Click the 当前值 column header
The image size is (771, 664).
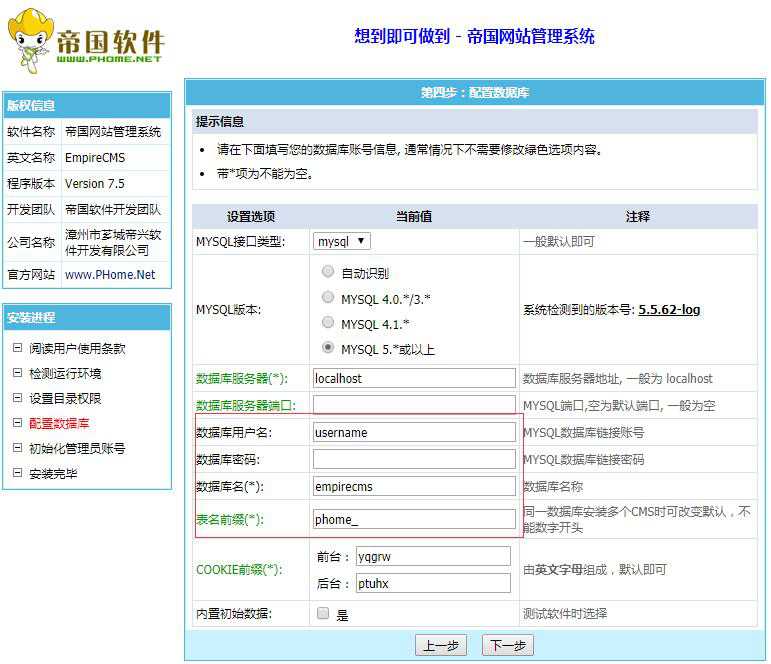click(414, 216)
